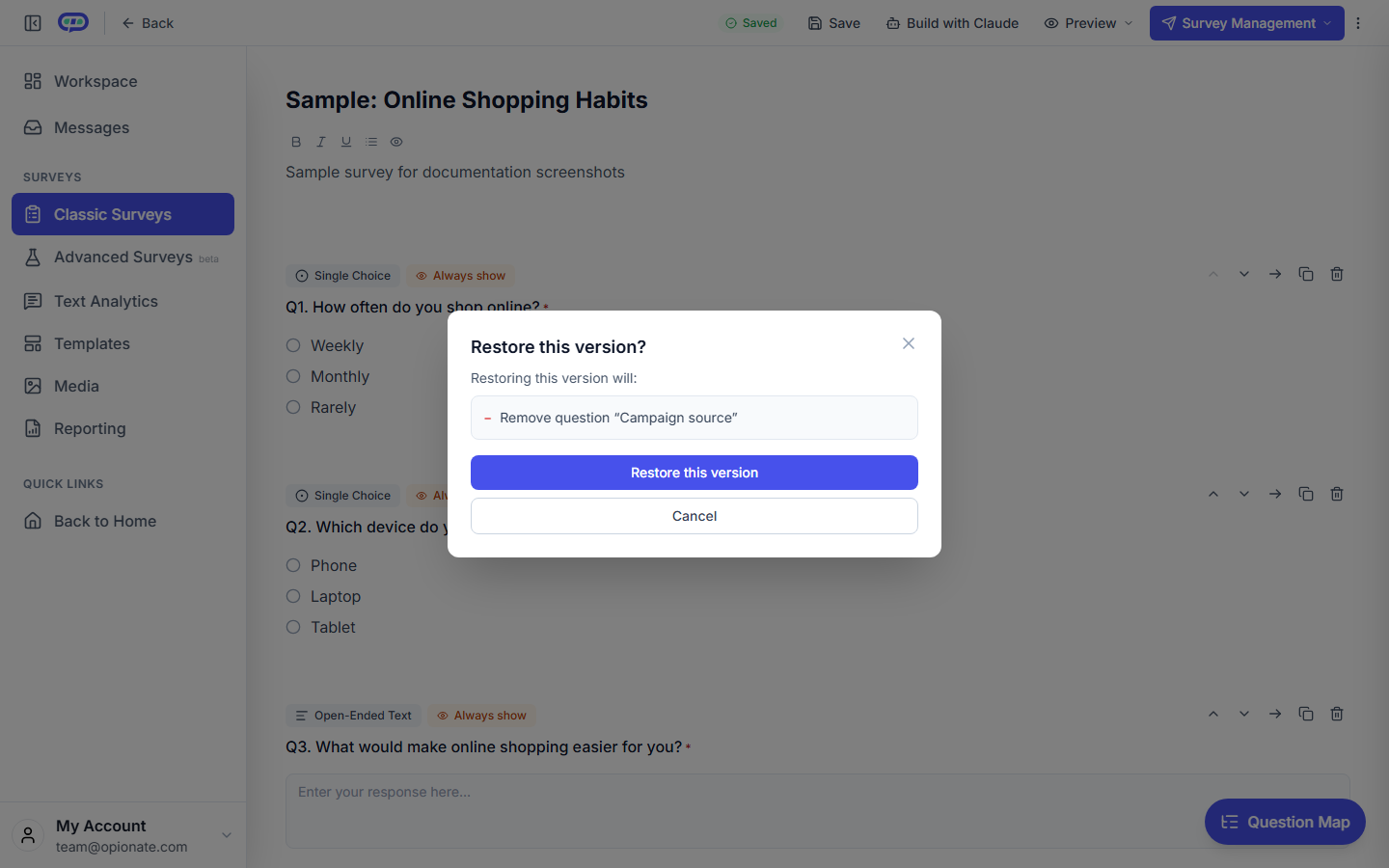
Task: Delete question Q1 trash icon
Action: (x=1337, y=274)
